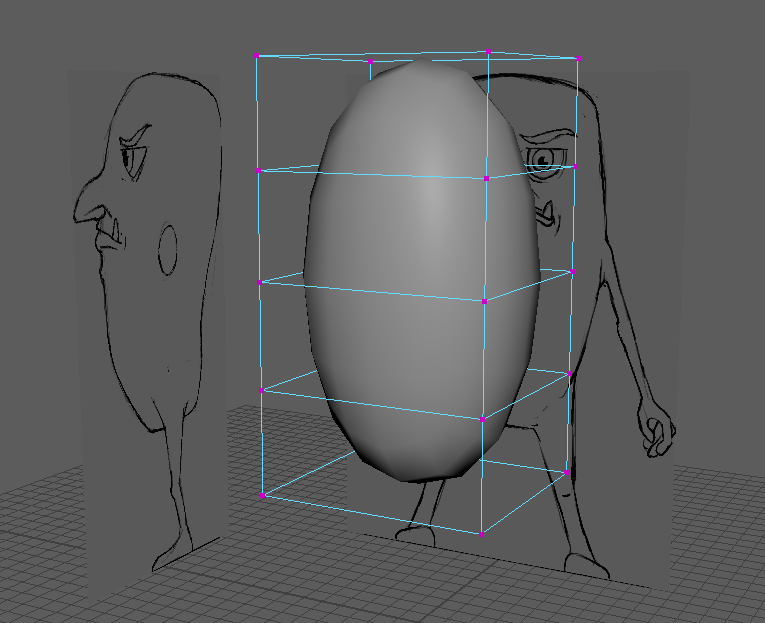Viewport: 765px width, 623px height.
Task: Pick bottom lattice point on left edge
Action: pyautogui.click(x=262, y=496)
